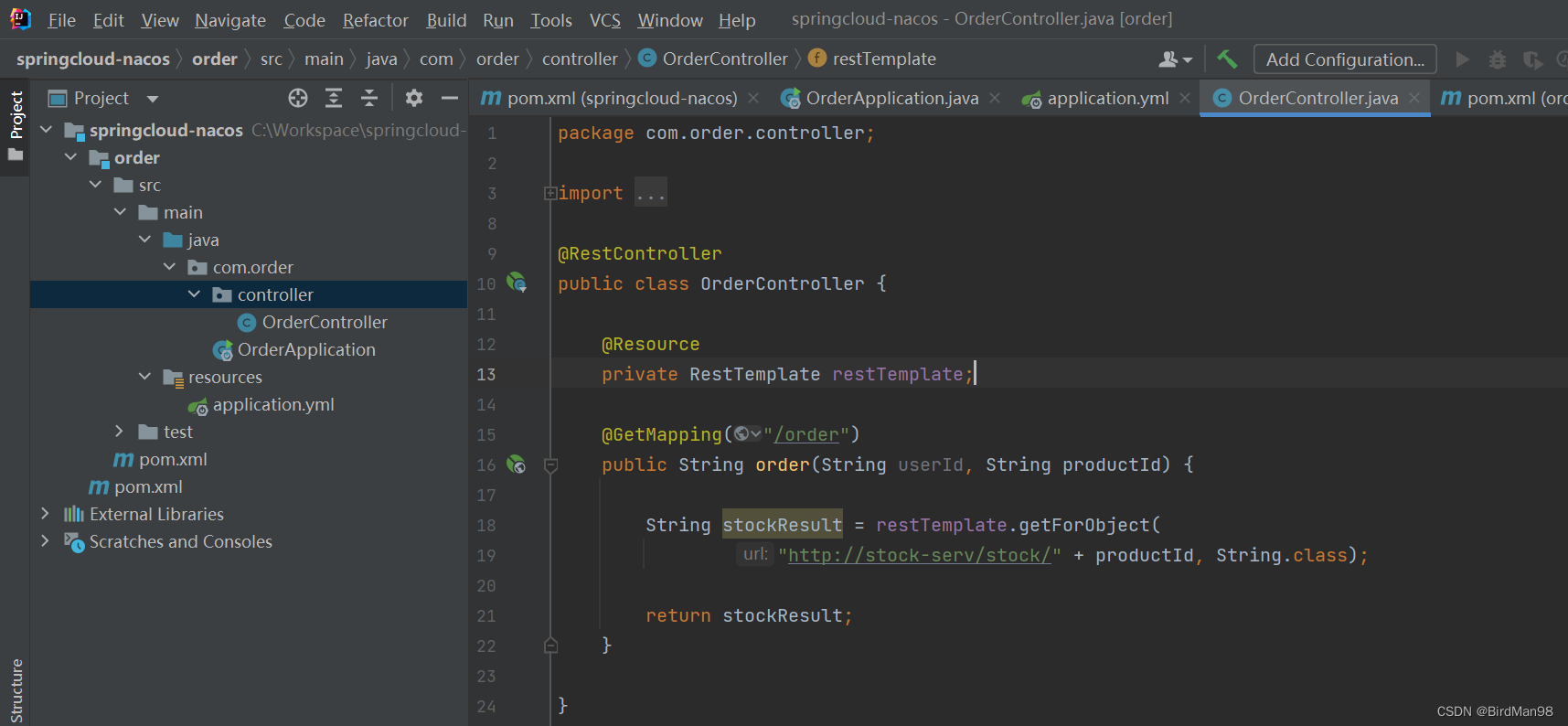Click the Add Configuration button
The width and height of the screenshot is (1568, 726).
(1345, 59)
